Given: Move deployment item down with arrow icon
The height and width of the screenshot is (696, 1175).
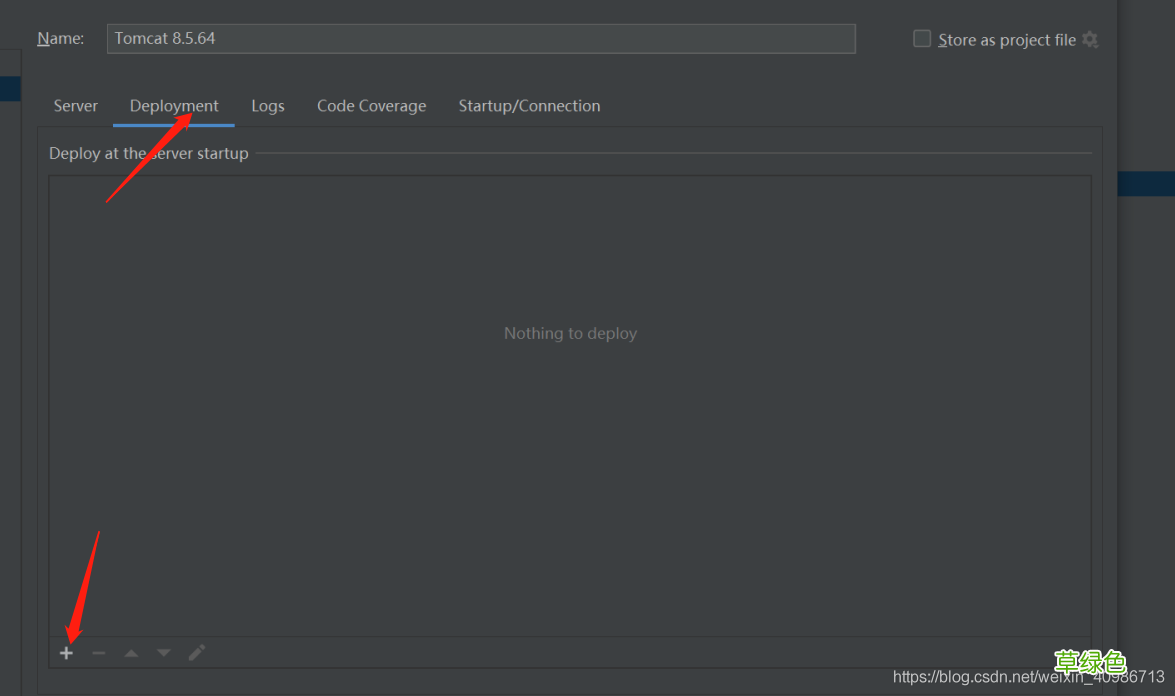Looking at the screenshot, I should [x=163, y=653].
